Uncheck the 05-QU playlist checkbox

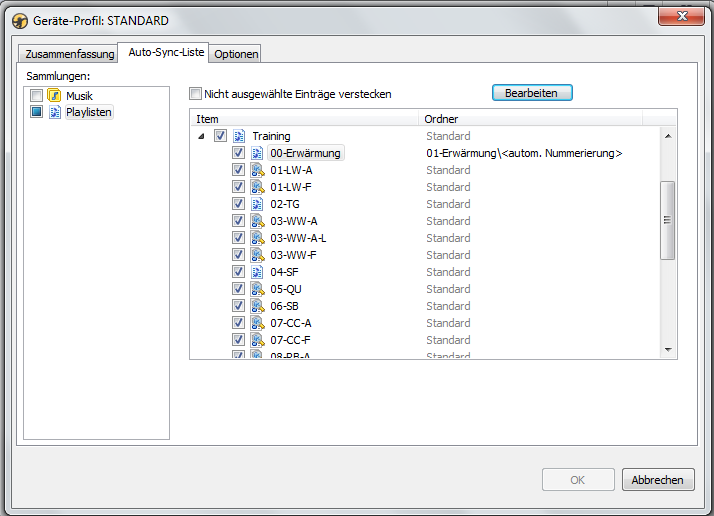click(x=238, y=289)
